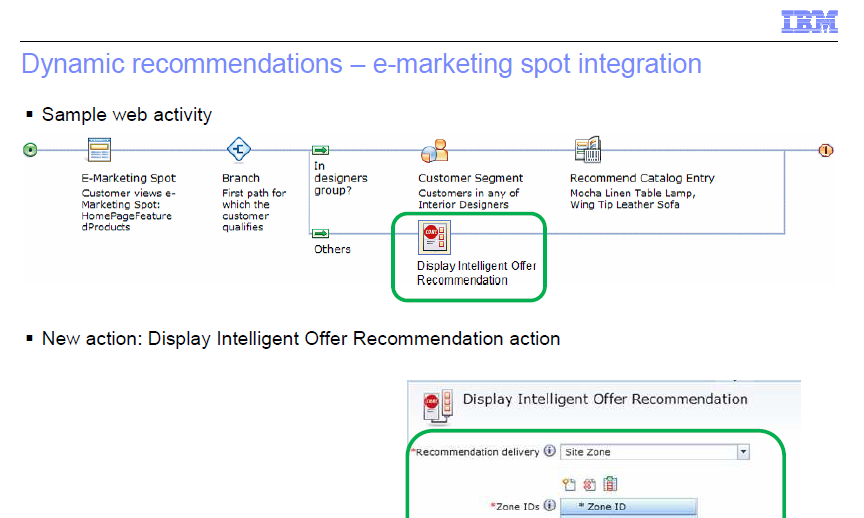Click the IBM logo
The width and height of the screenshot is (864, 518).
(809, 21)
